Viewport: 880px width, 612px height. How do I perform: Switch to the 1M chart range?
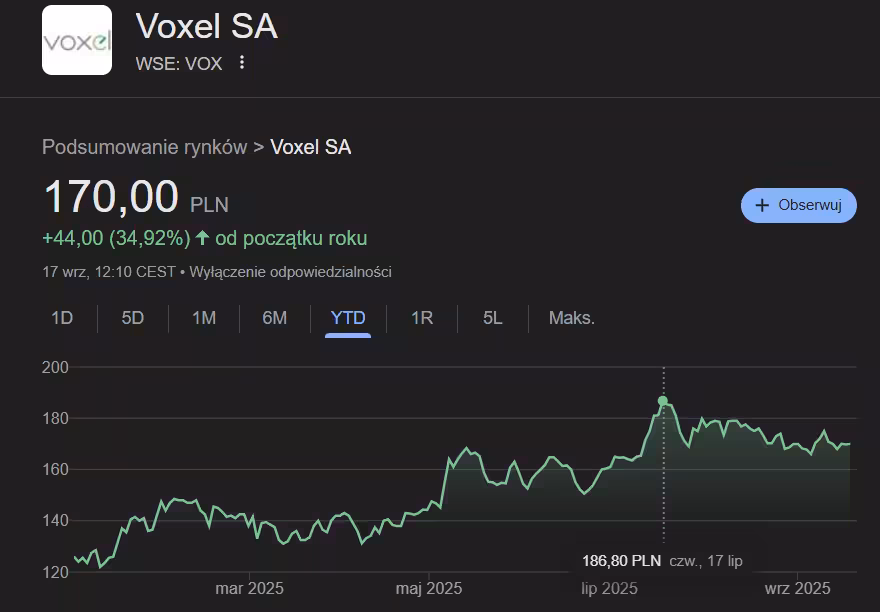(204, 318)
